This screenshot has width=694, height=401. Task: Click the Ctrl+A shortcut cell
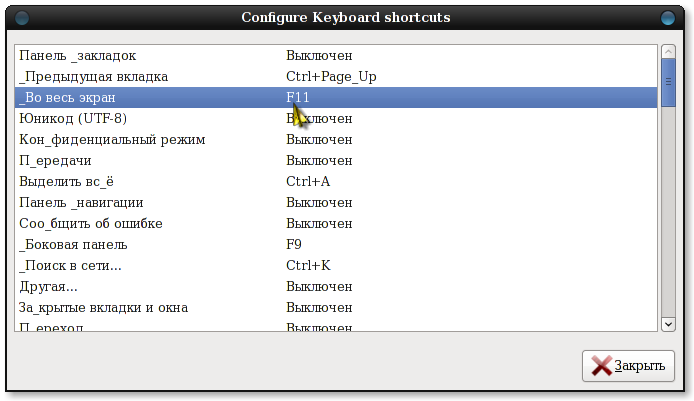pyautogui.click(x=308, y=181)
